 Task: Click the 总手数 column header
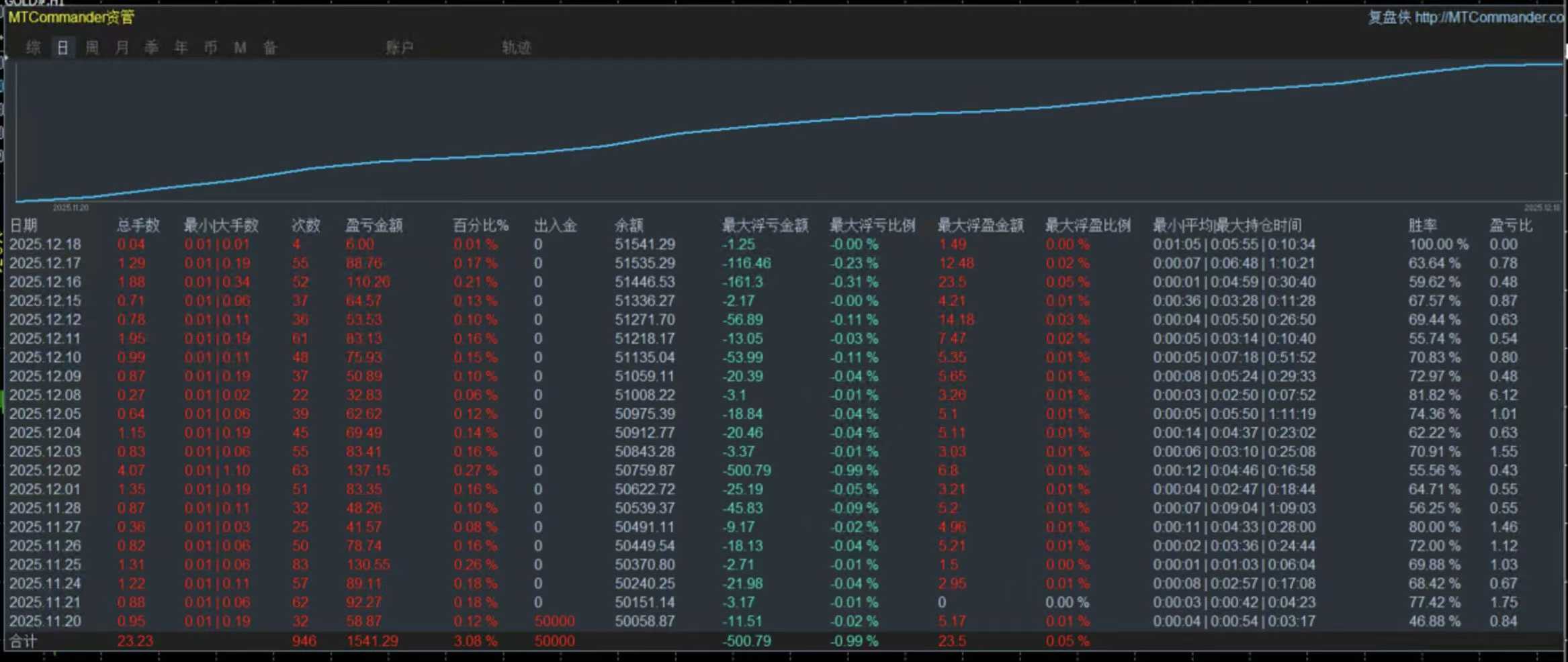coord(138,226)
